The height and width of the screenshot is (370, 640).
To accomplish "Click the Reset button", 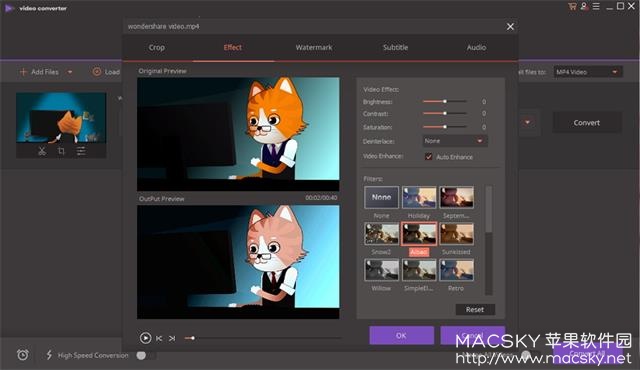I will pos(475,310).
